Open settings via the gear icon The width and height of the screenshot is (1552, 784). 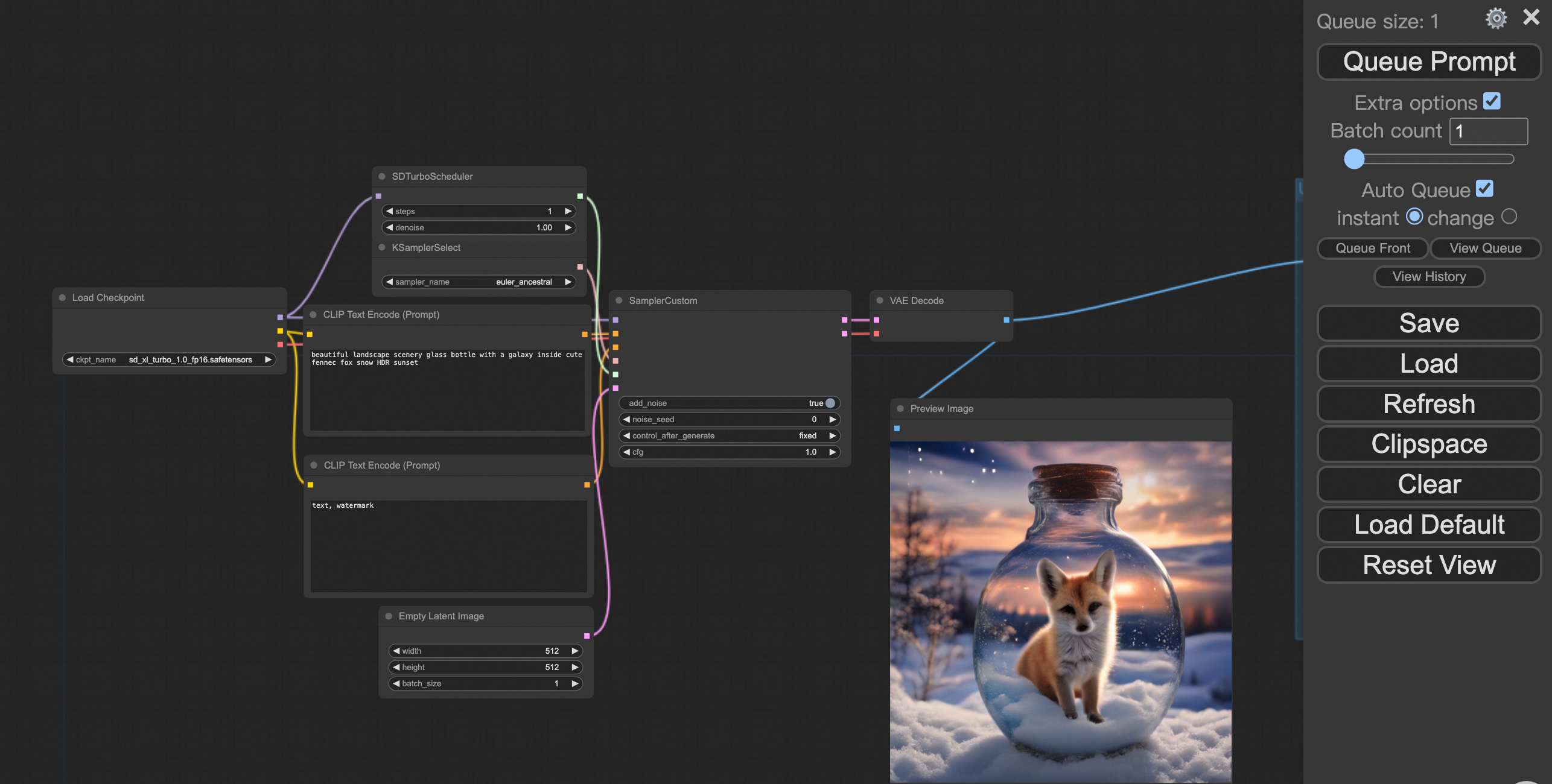tap(1496, 19)
